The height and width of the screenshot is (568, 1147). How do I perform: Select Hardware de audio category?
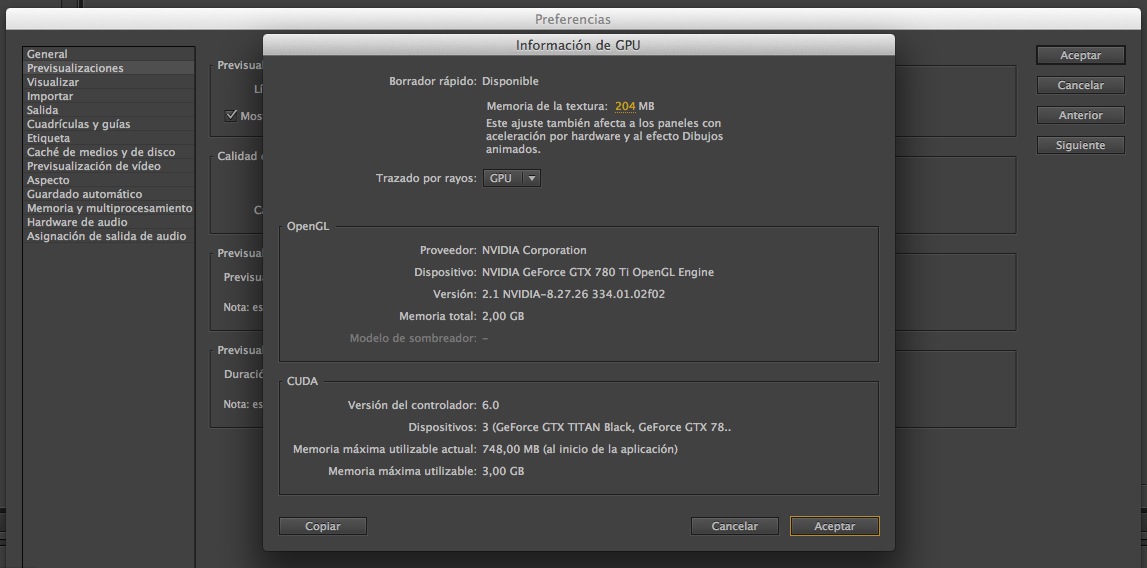click(x=109, y=222)
